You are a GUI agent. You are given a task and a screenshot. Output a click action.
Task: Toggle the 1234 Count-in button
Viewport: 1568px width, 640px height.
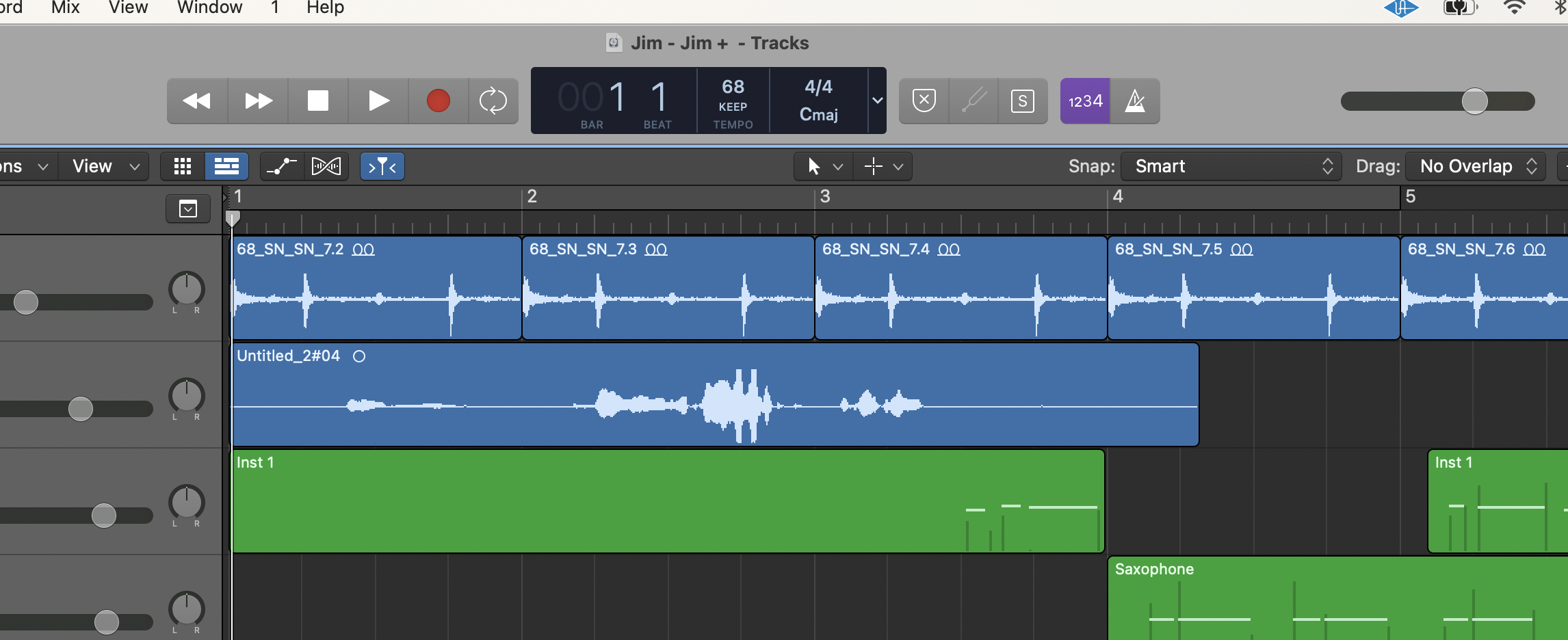tap(1085, 101)
